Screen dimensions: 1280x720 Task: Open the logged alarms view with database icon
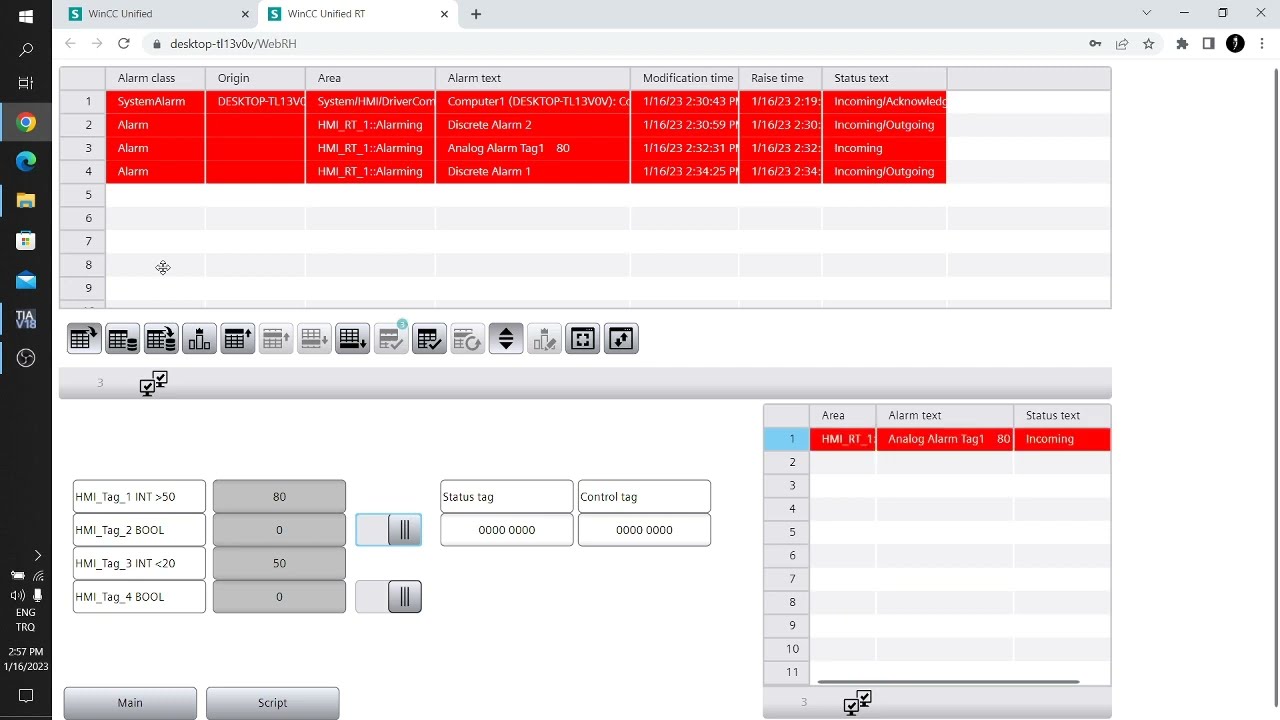[x=122, y=339]
